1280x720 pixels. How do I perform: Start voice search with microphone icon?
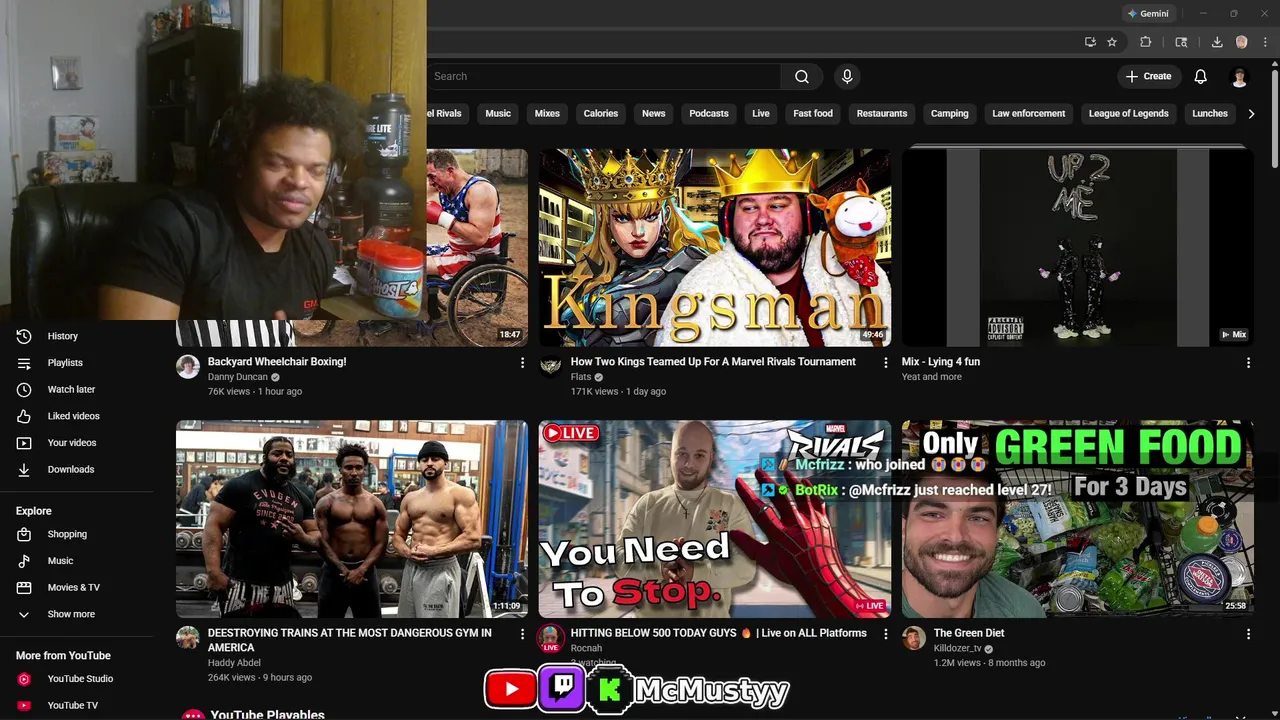point(847,76)
